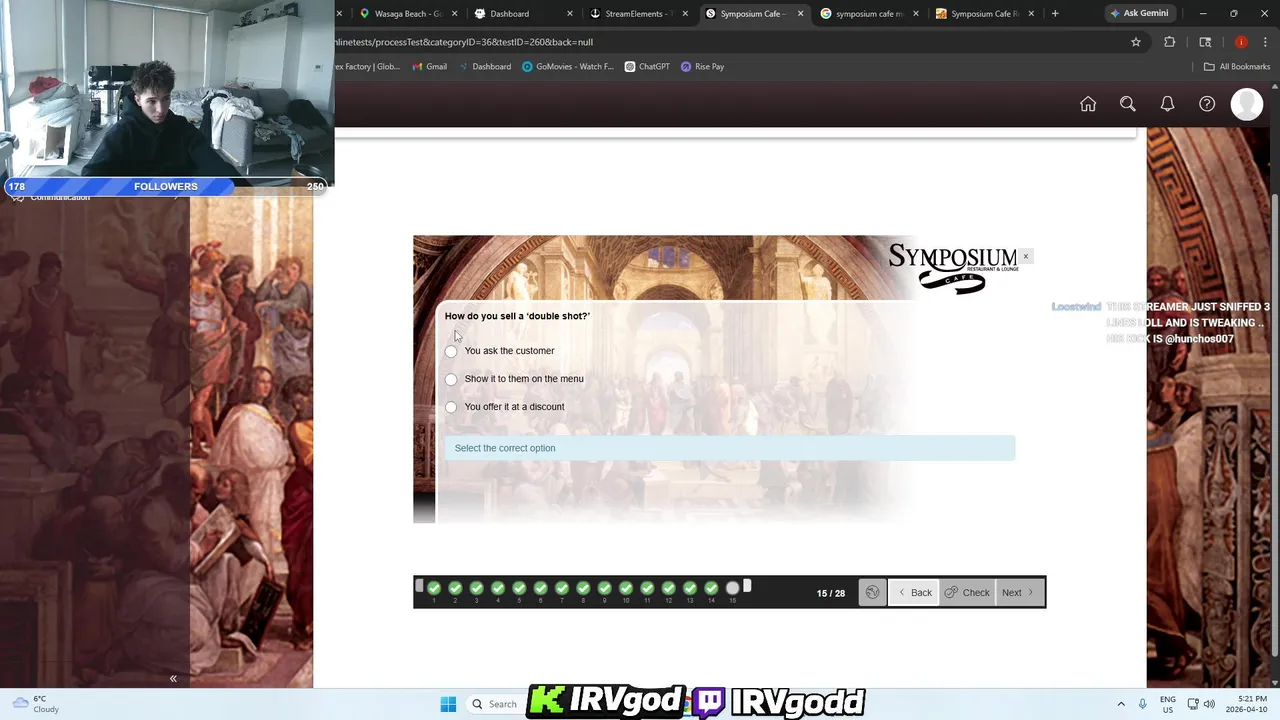1280x720 pixels.
Task: Click the Ask Gemini button
Action: click(x=1139, y=14)
